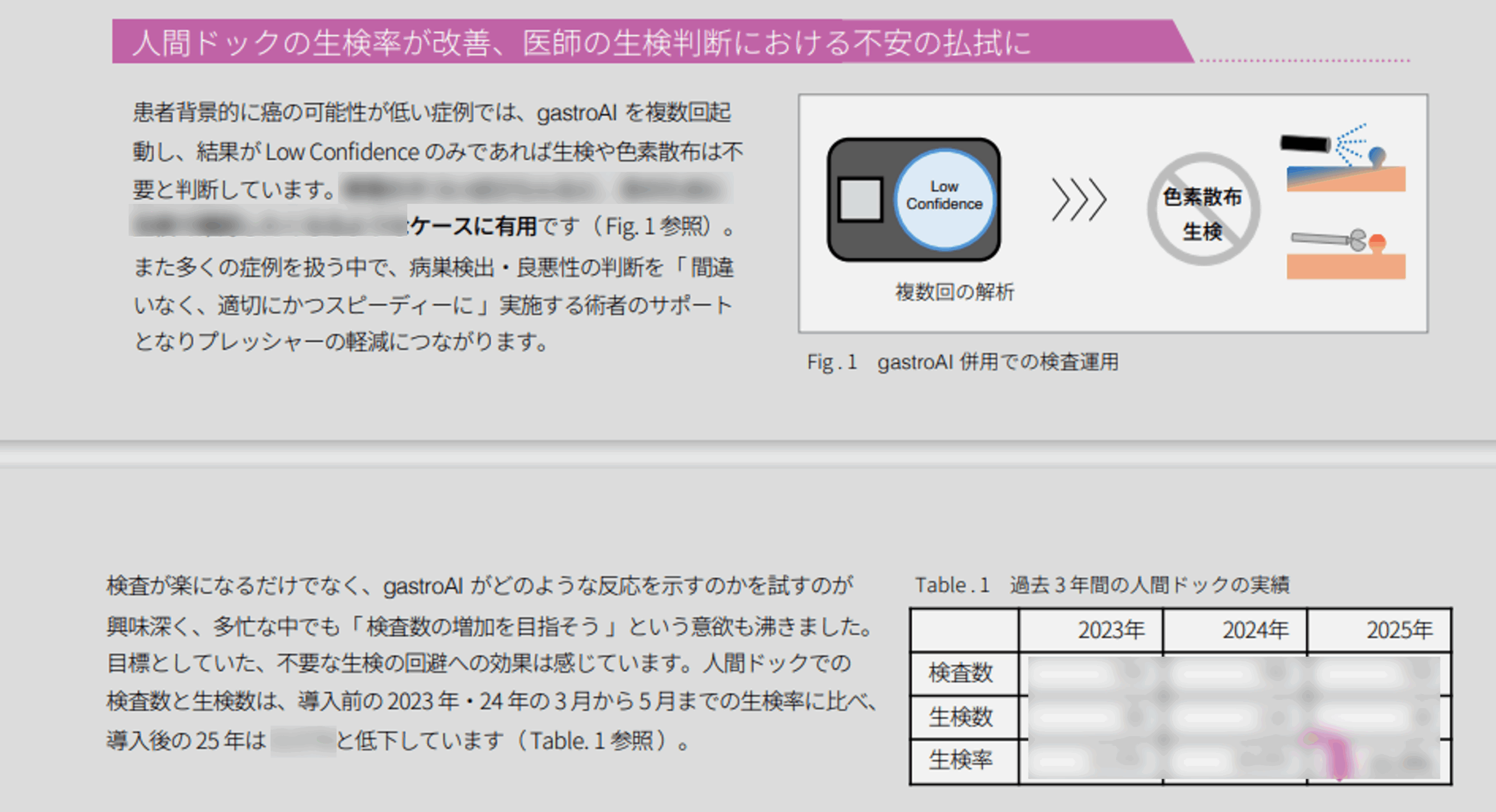Click the 生検率 row label

click(x=961, y=761)
